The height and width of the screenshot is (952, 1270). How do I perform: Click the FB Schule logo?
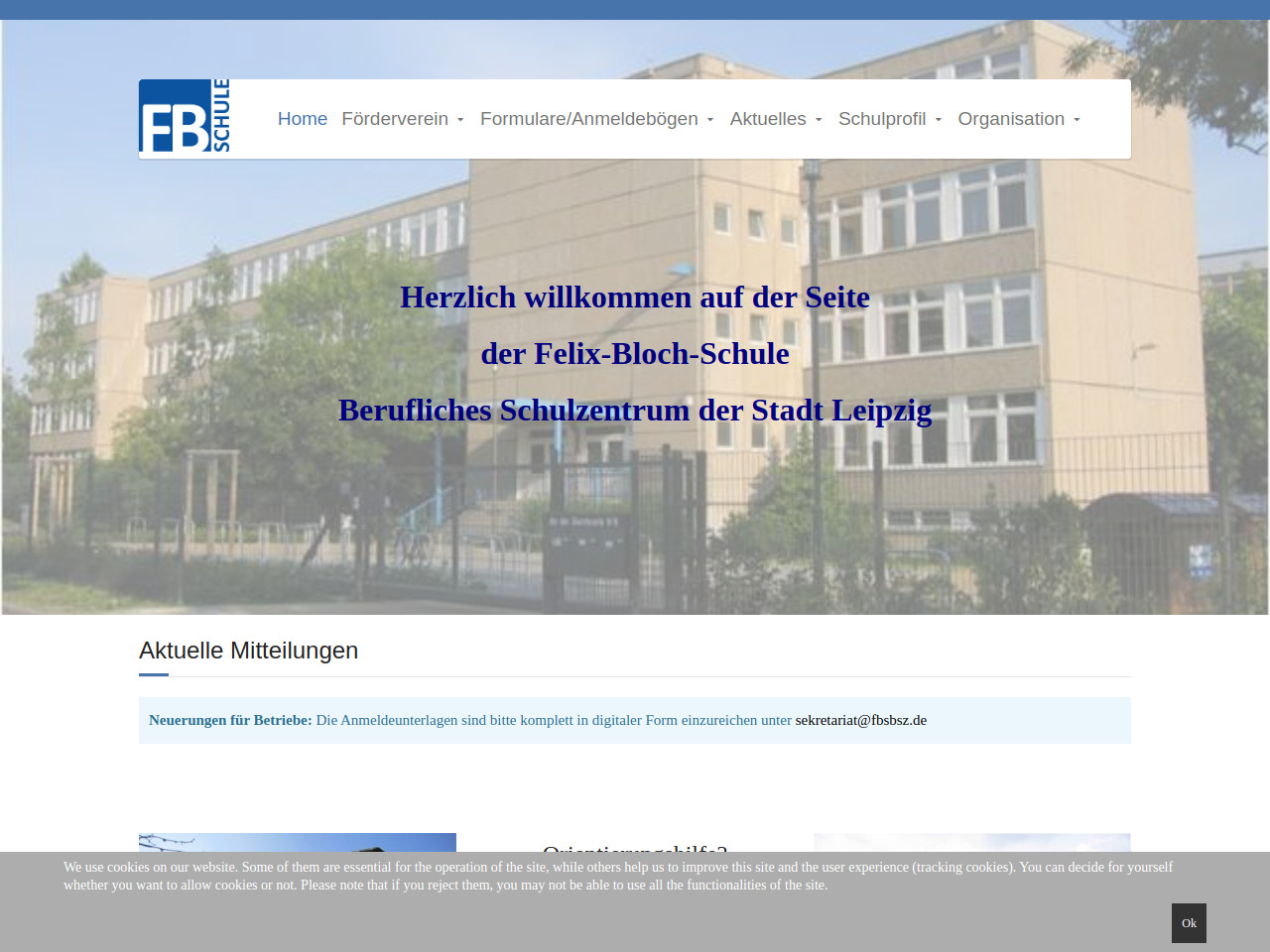pos(185,117)
